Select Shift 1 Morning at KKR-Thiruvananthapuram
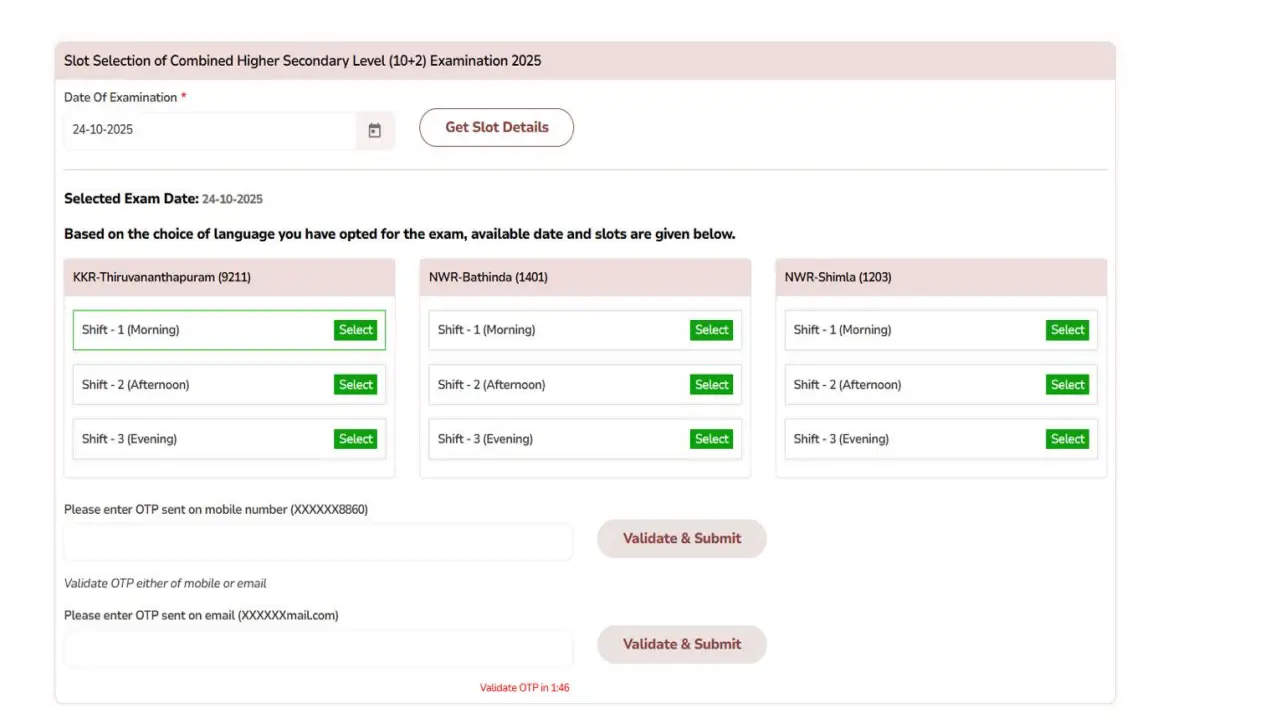The height and width of the screenshot is (722, 1266). coord(356,329)
